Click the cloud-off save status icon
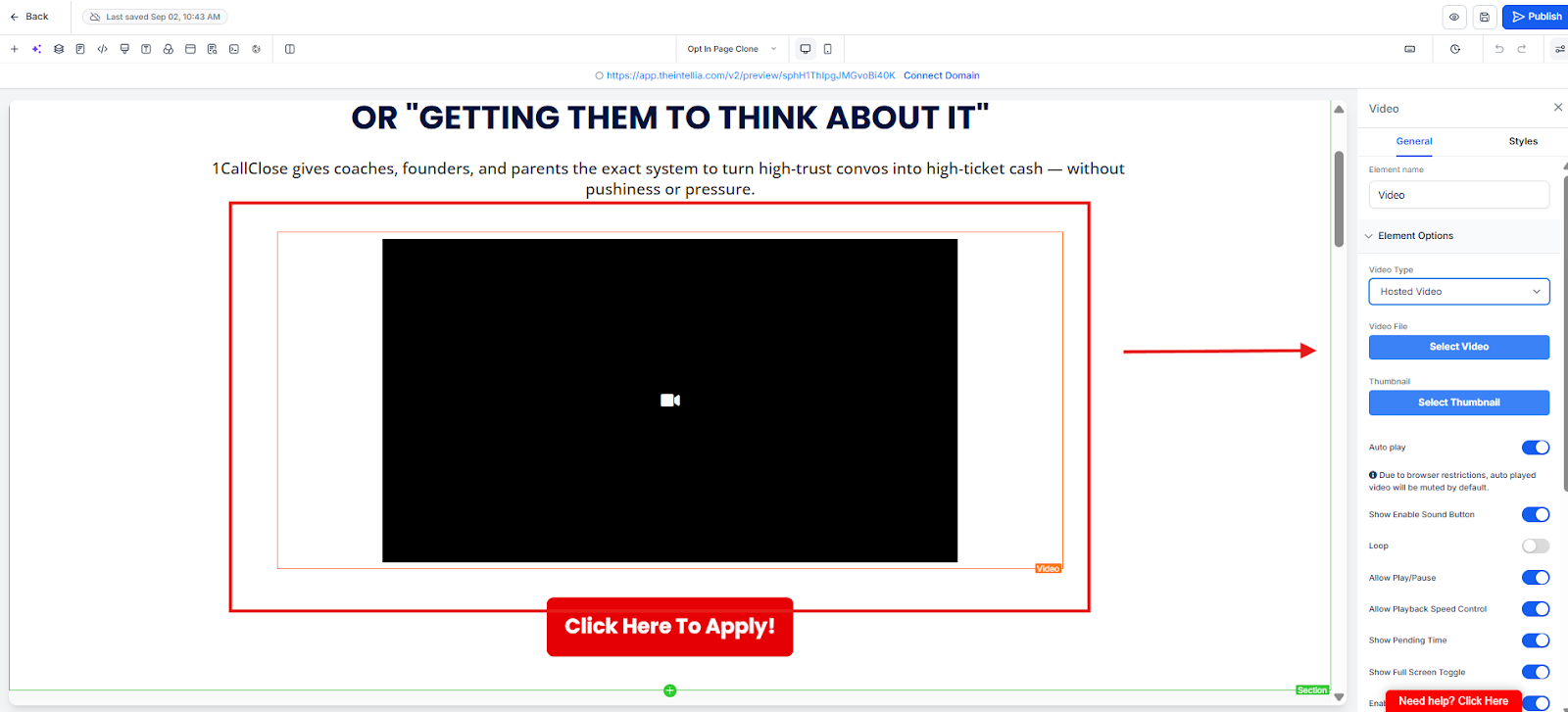The height and width of the screenshot is (712, 1568). pos(95,17)
